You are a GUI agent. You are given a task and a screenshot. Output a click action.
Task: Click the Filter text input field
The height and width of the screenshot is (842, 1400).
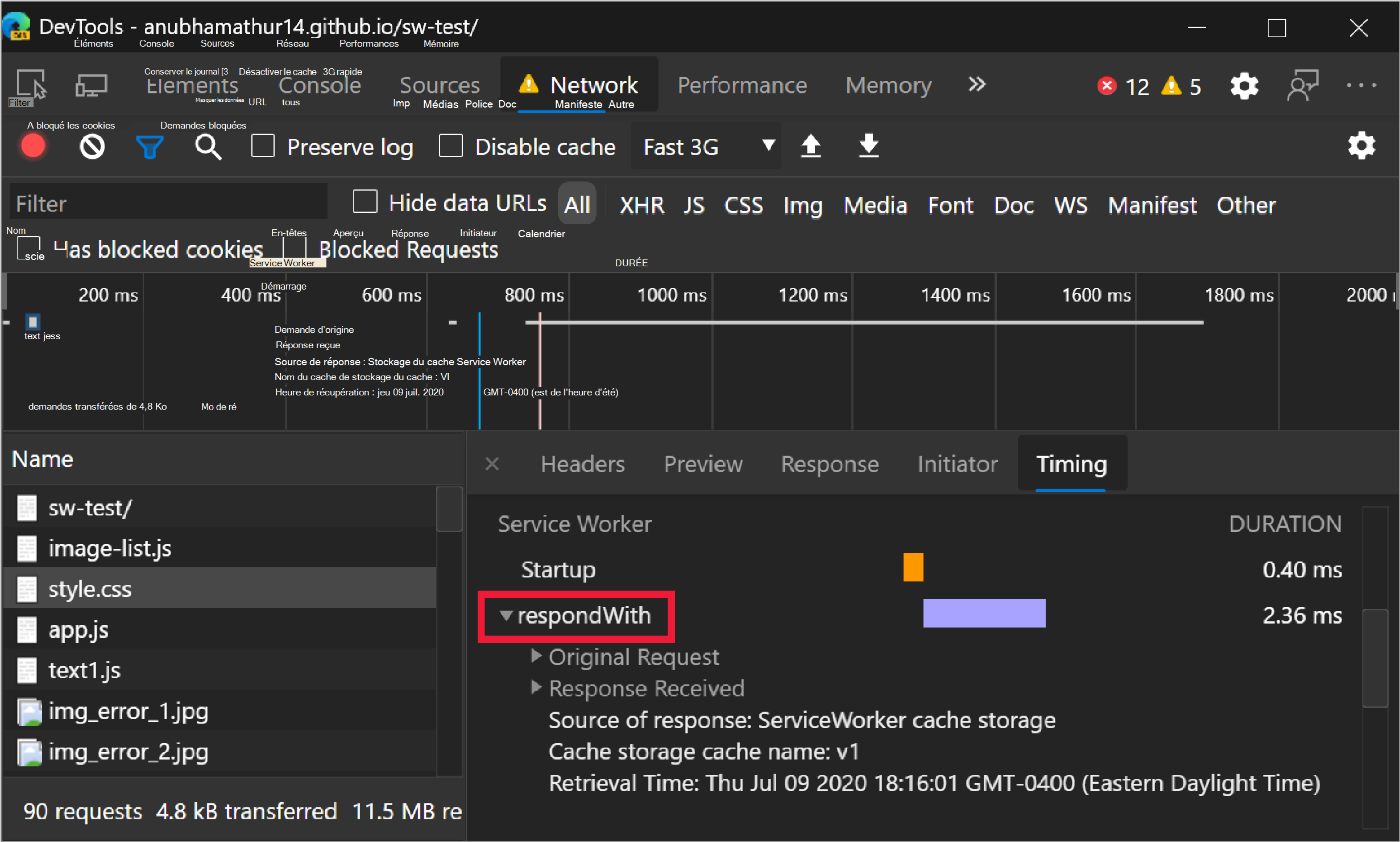click(168, 203)
